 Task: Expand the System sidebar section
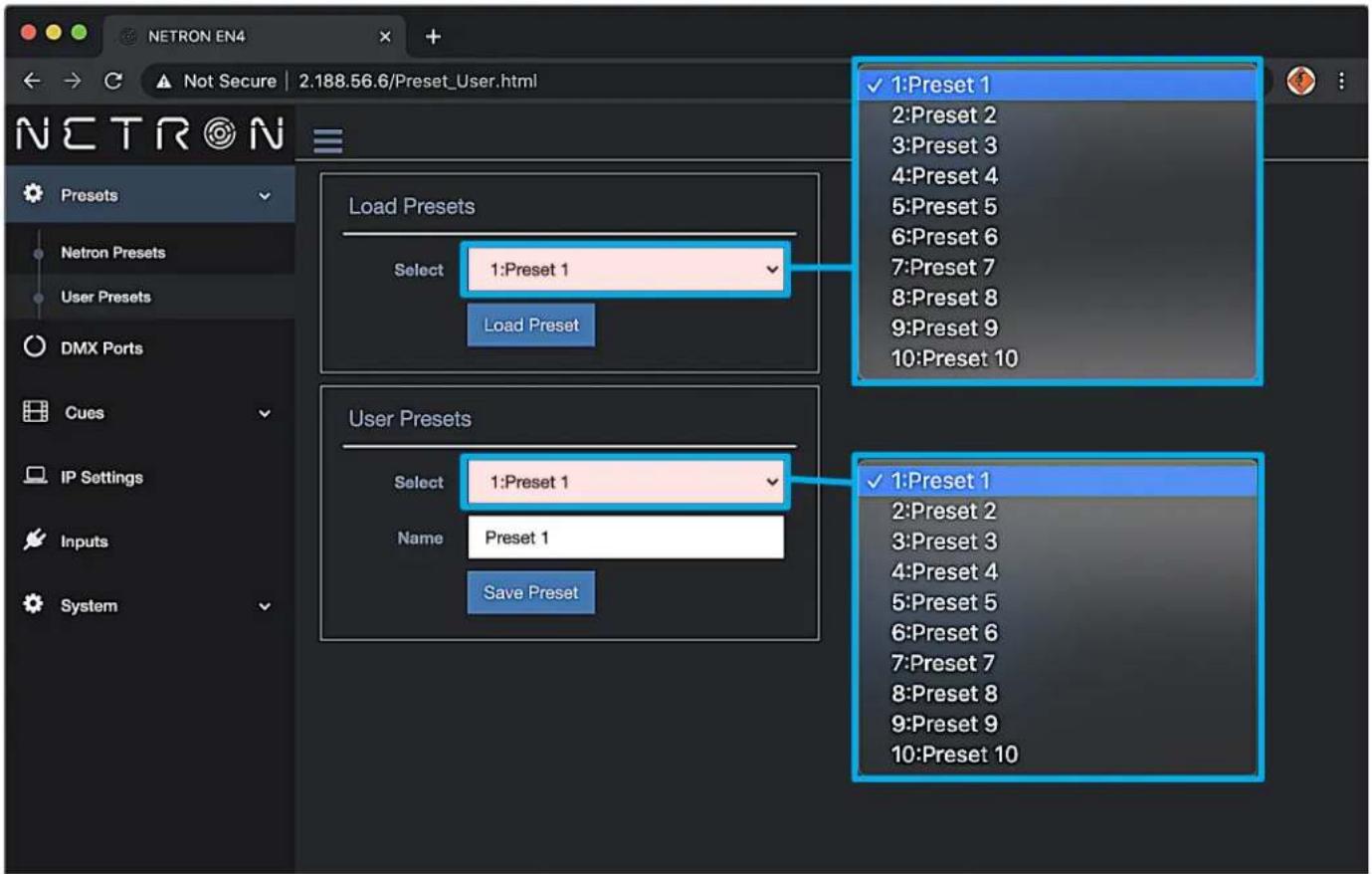point(149,605)
